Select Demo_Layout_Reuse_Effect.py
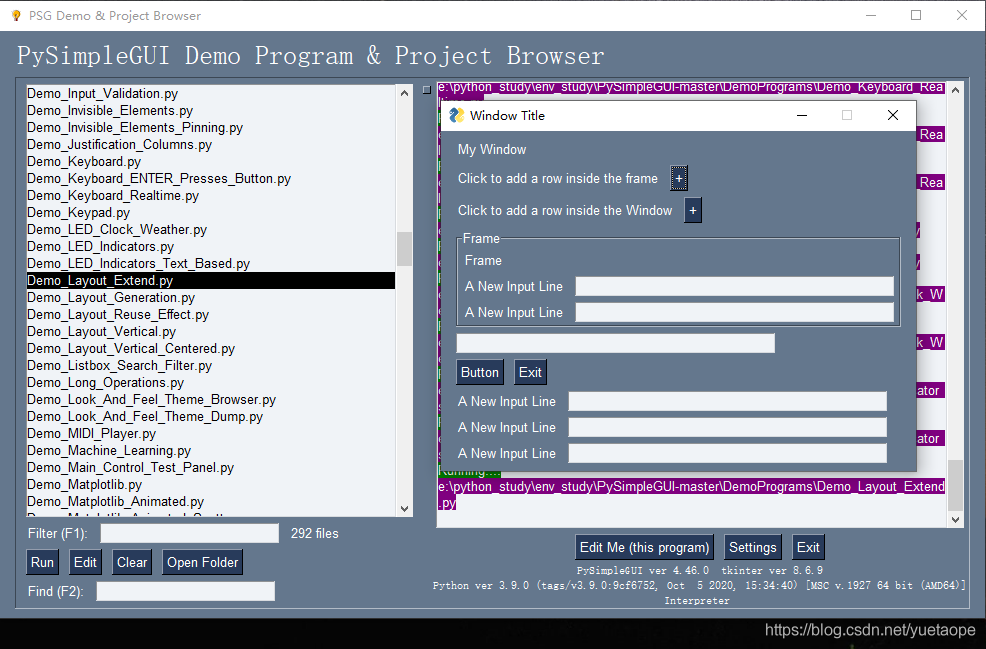Viewport: 986px width, 649px height. click(x=211, y=314)
